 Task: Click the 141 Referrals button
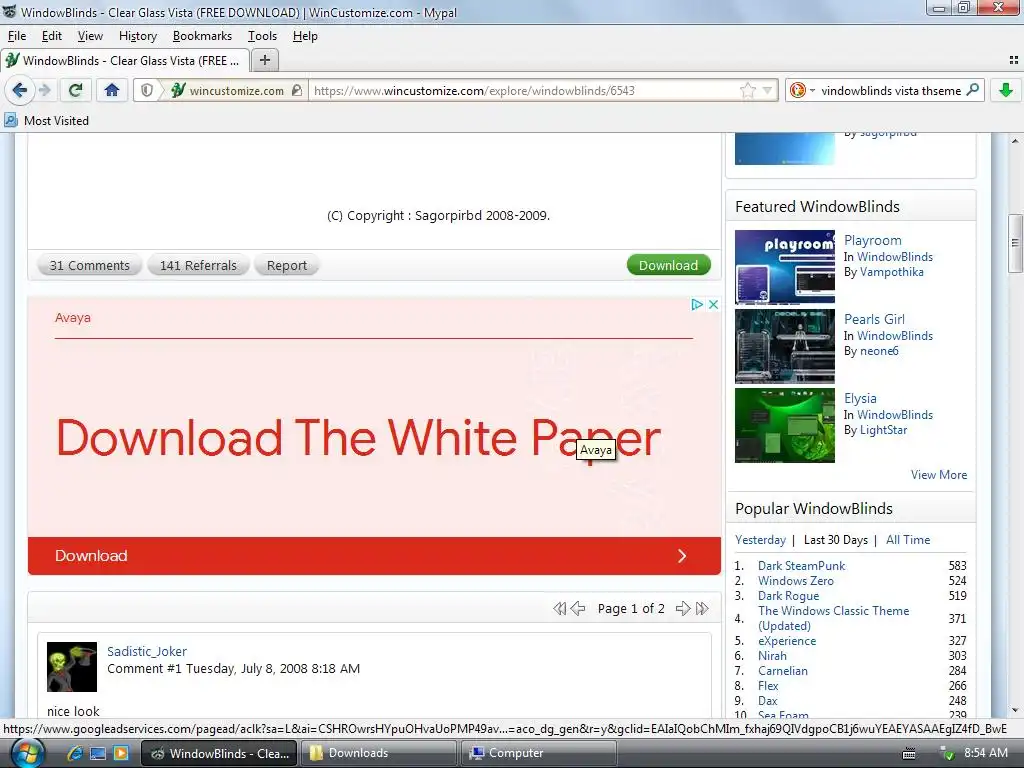pyautogui.click(x=198, y=265)
